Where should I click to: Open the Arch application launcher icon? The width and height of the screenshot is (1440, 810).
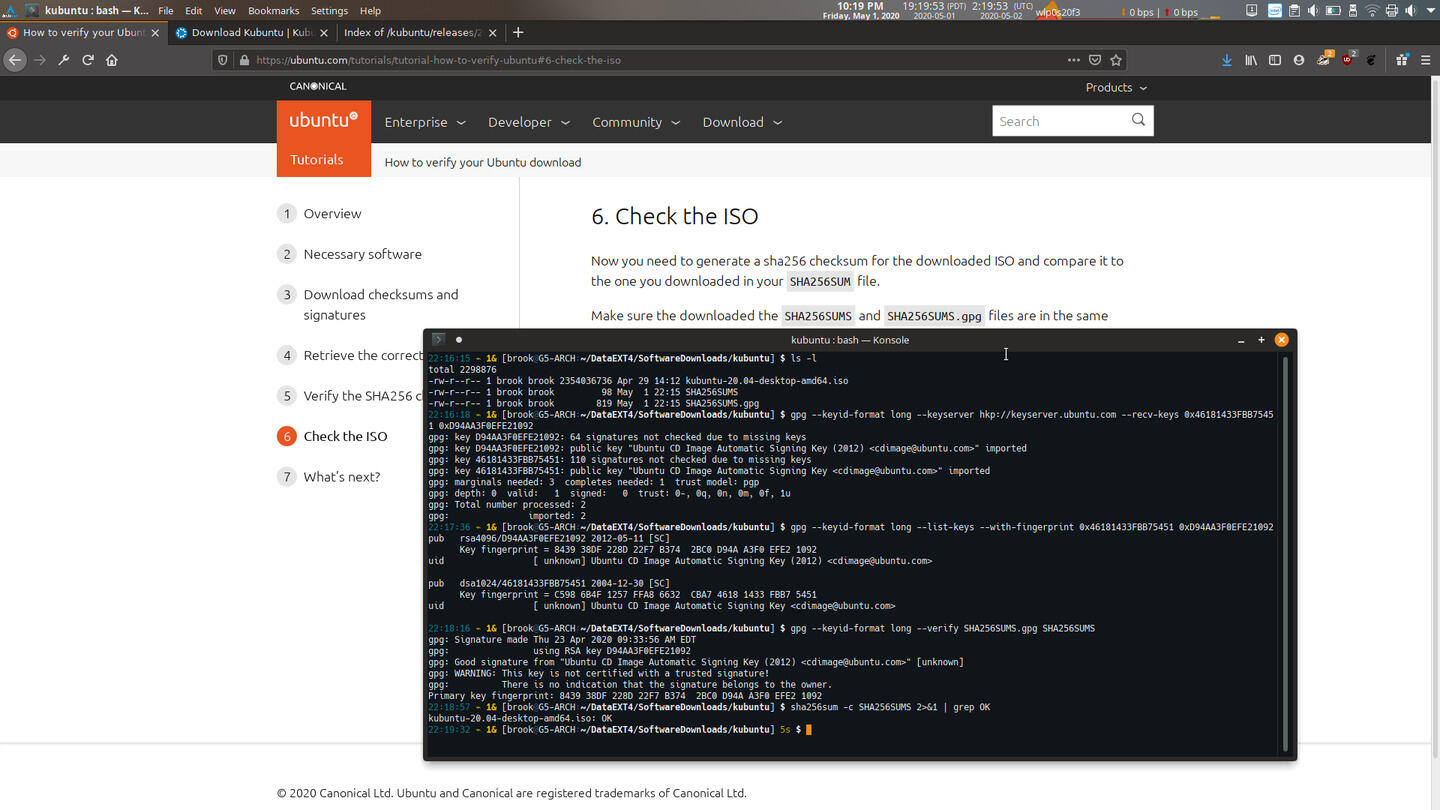point(8,10)
